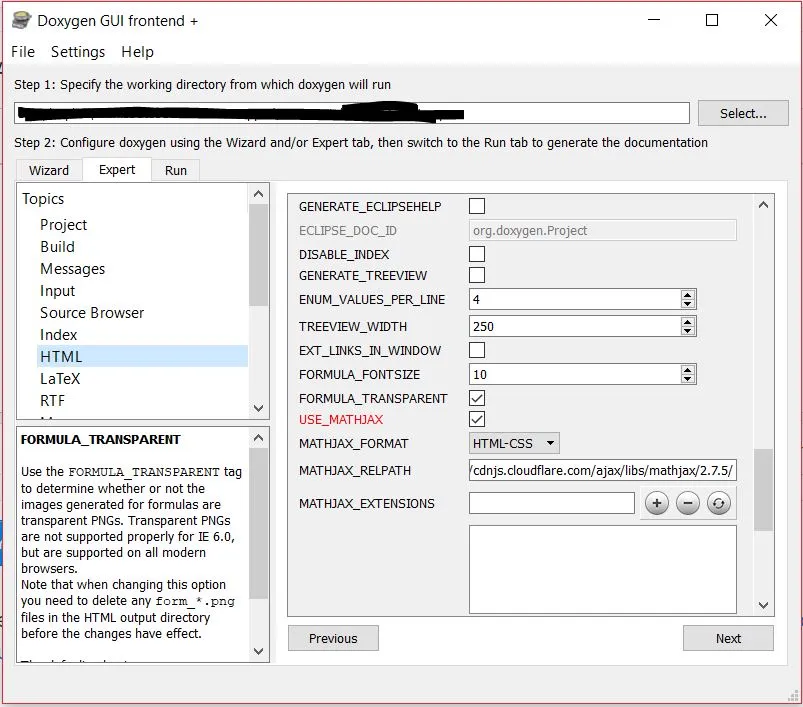Click the help text panel scrollbar thumb

click(259, 523)
